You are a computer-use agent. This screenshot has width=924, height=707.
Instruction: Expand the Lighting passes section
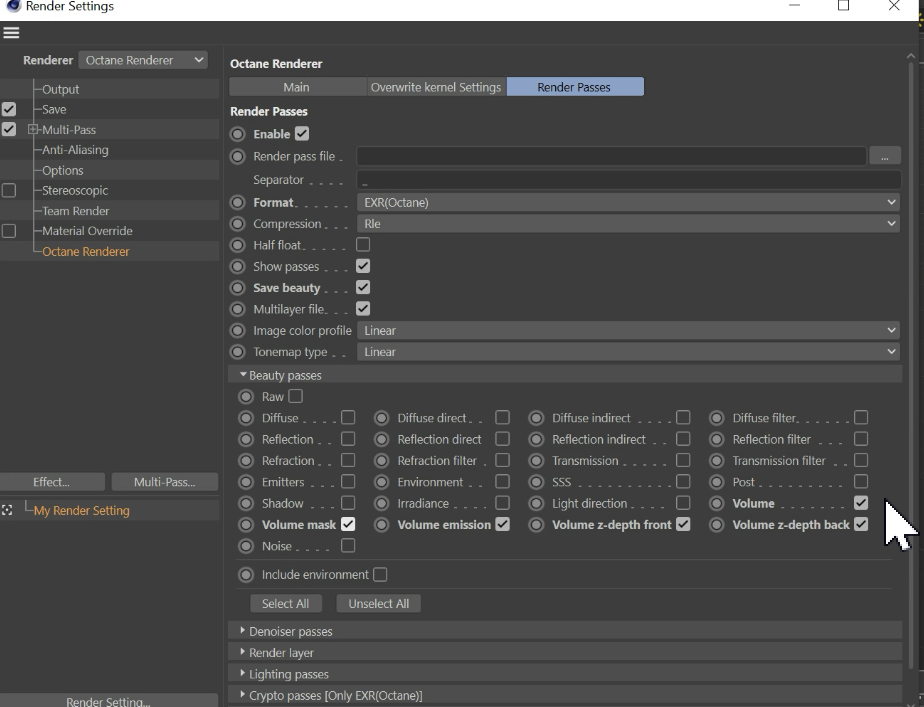coord(242,673)
